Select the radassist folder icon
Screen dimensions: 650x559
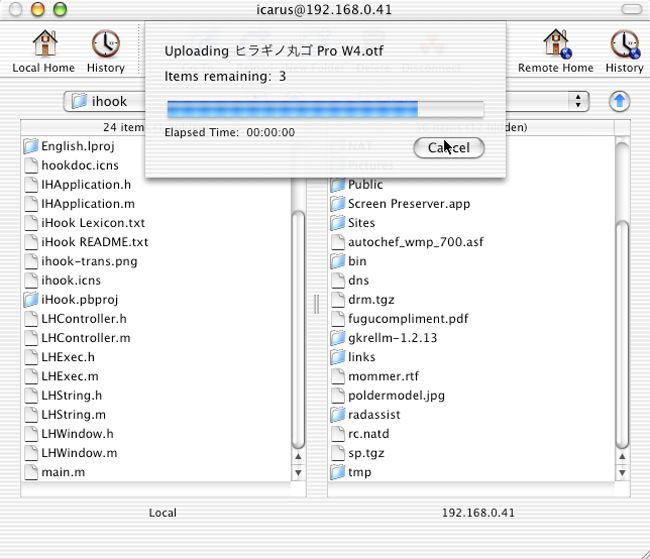click(338, 414)
